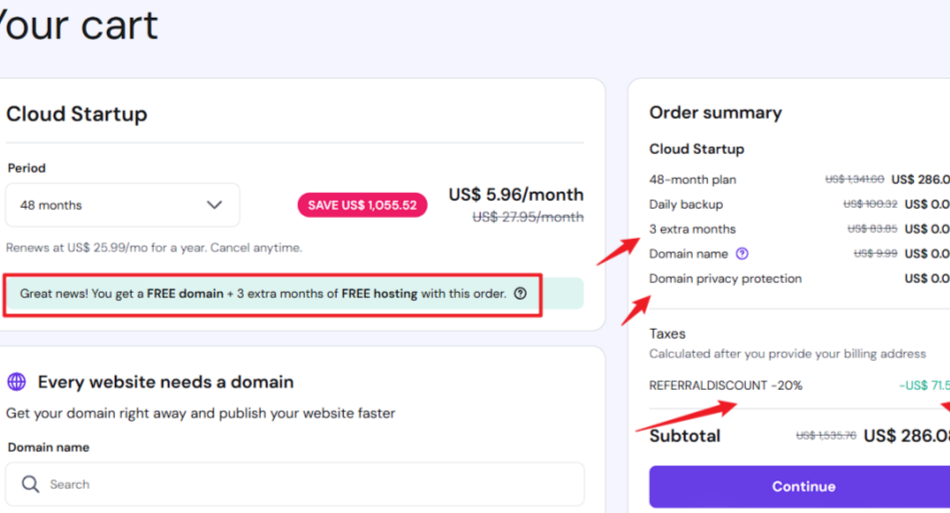
Task: Click the Subtotal amount US$ 286.08
Action: 906,436
